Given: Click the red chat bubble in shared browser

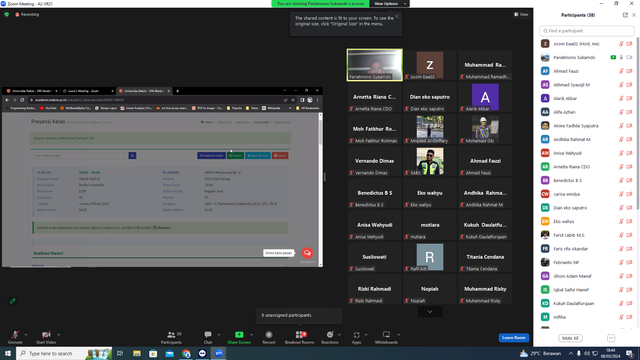Looking at the screenshot, I should click(307, 253).
